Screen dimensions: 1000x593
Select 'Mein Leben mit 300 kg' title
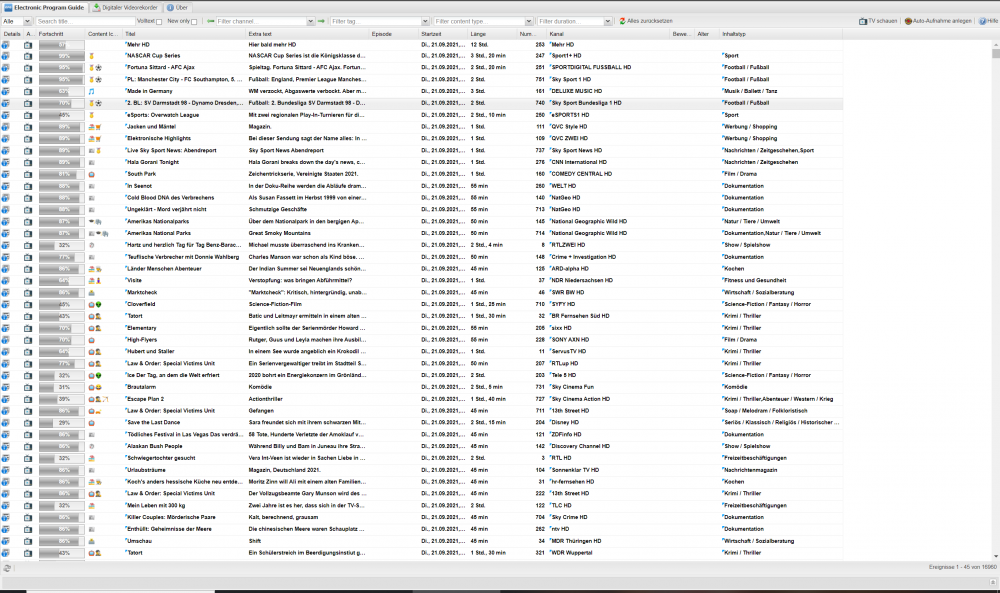point(156,505)
